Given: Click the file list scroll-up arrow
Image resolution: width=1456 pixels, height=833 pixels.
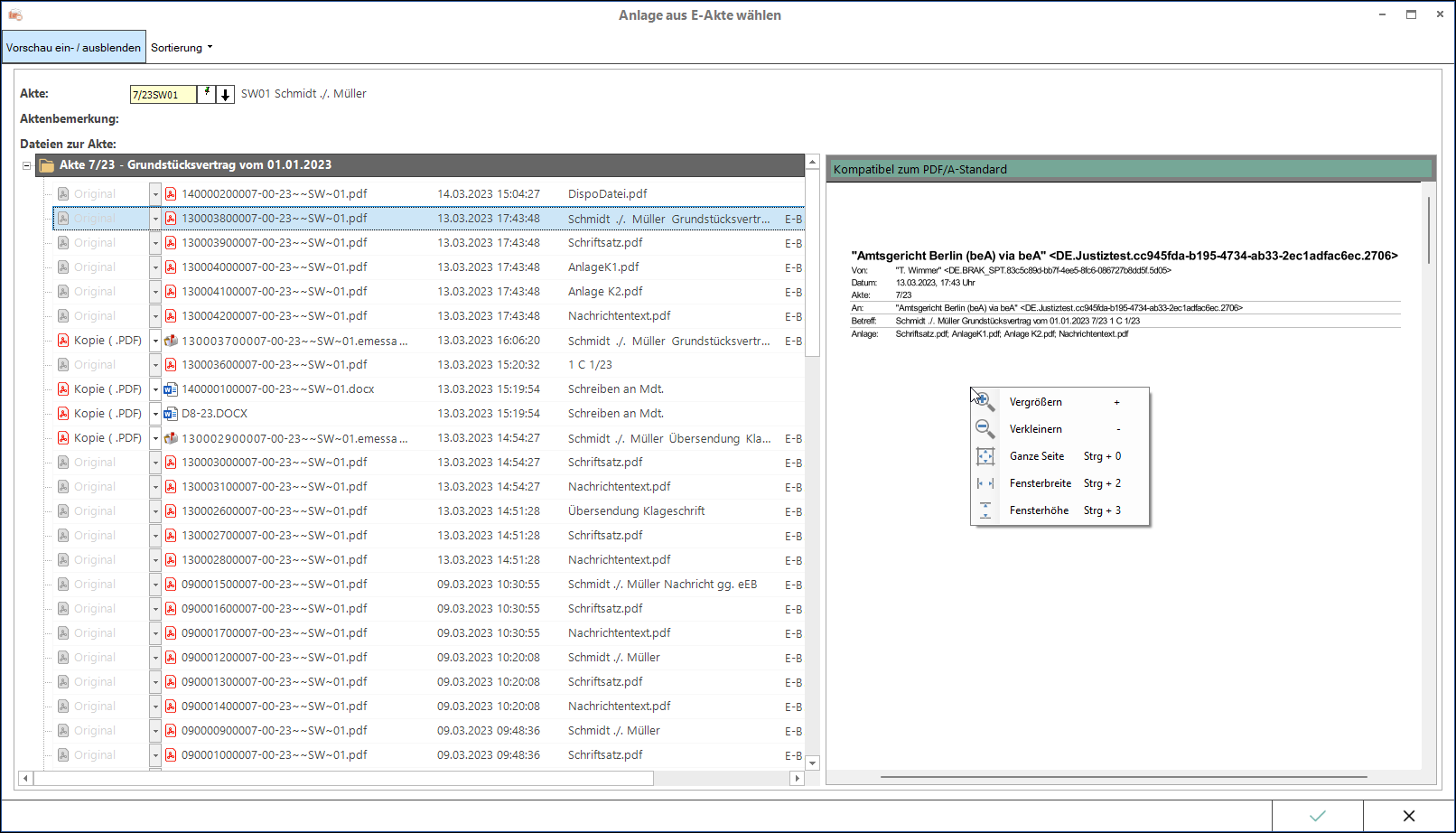Looking at the screenshot, I should pos(813,163).
